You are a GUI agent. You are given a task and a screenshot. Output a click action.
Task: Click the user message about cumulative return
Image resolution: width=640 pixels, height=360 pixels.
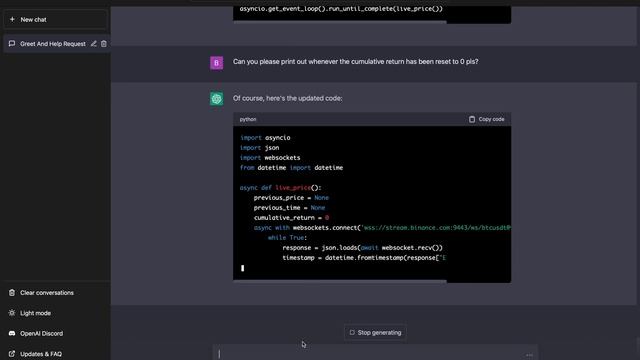[356, 62]
